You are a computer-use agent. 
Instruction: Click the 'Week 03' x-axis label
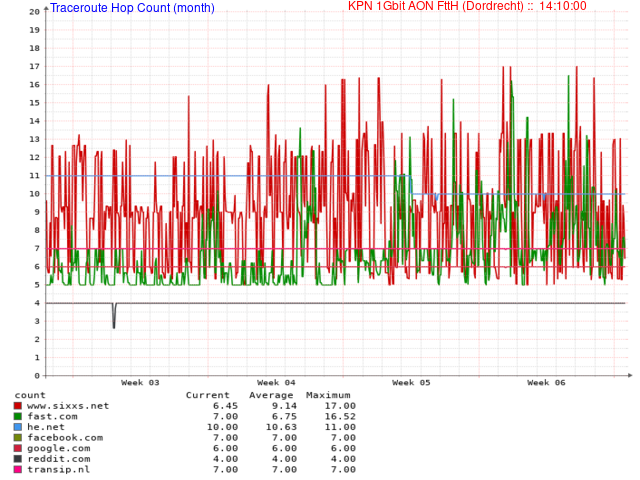pyautogui.click(x=140, y=382)
